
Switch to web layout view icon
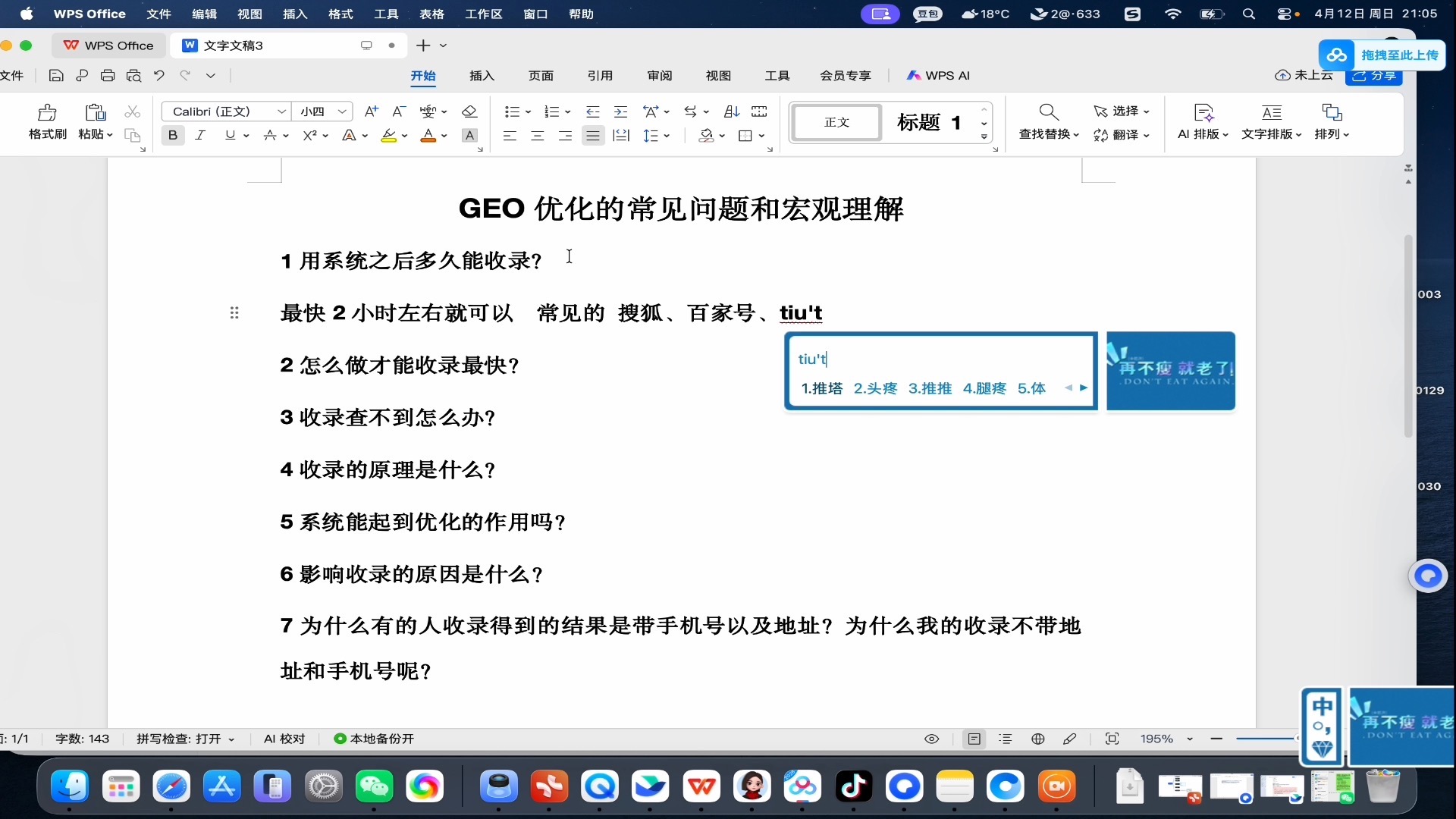pos(1038,739)
